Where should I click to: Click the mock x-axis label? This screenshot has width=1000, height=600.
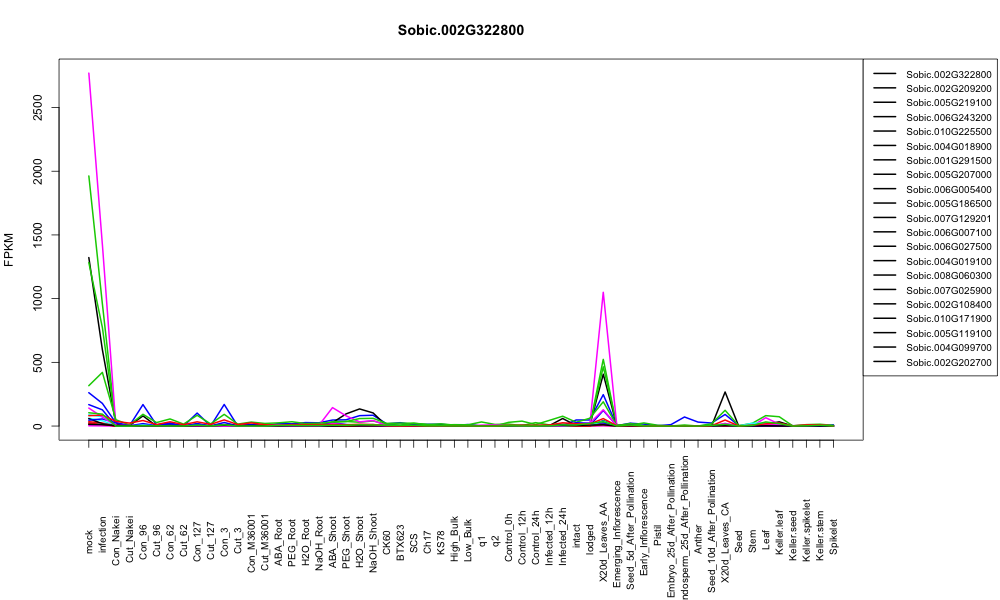89,542
